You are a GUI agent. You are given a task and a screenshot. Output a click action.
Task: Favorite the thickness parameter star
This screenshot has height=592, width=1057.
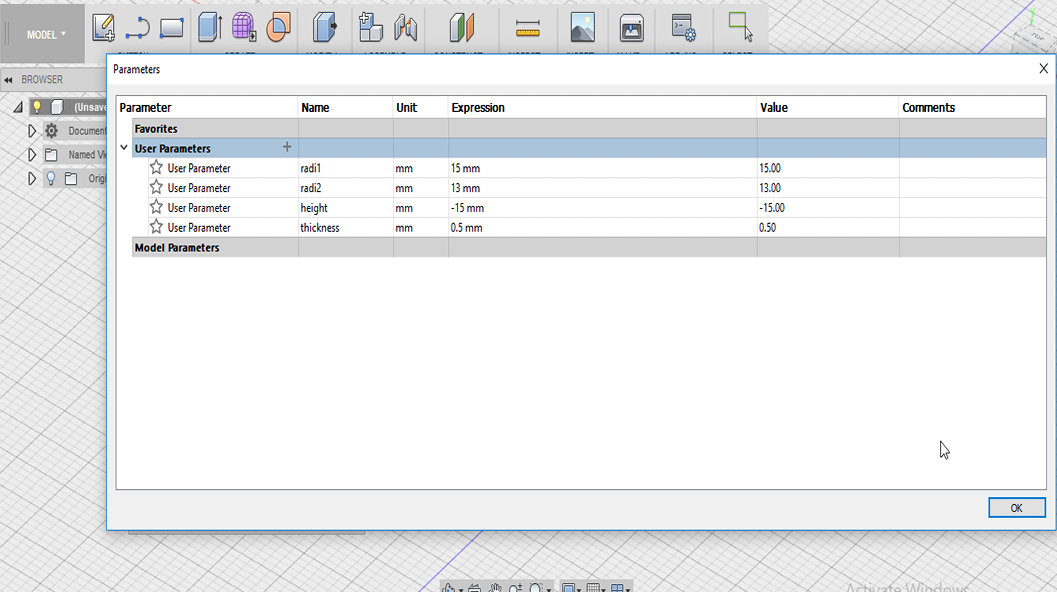[x=156, y=227]
